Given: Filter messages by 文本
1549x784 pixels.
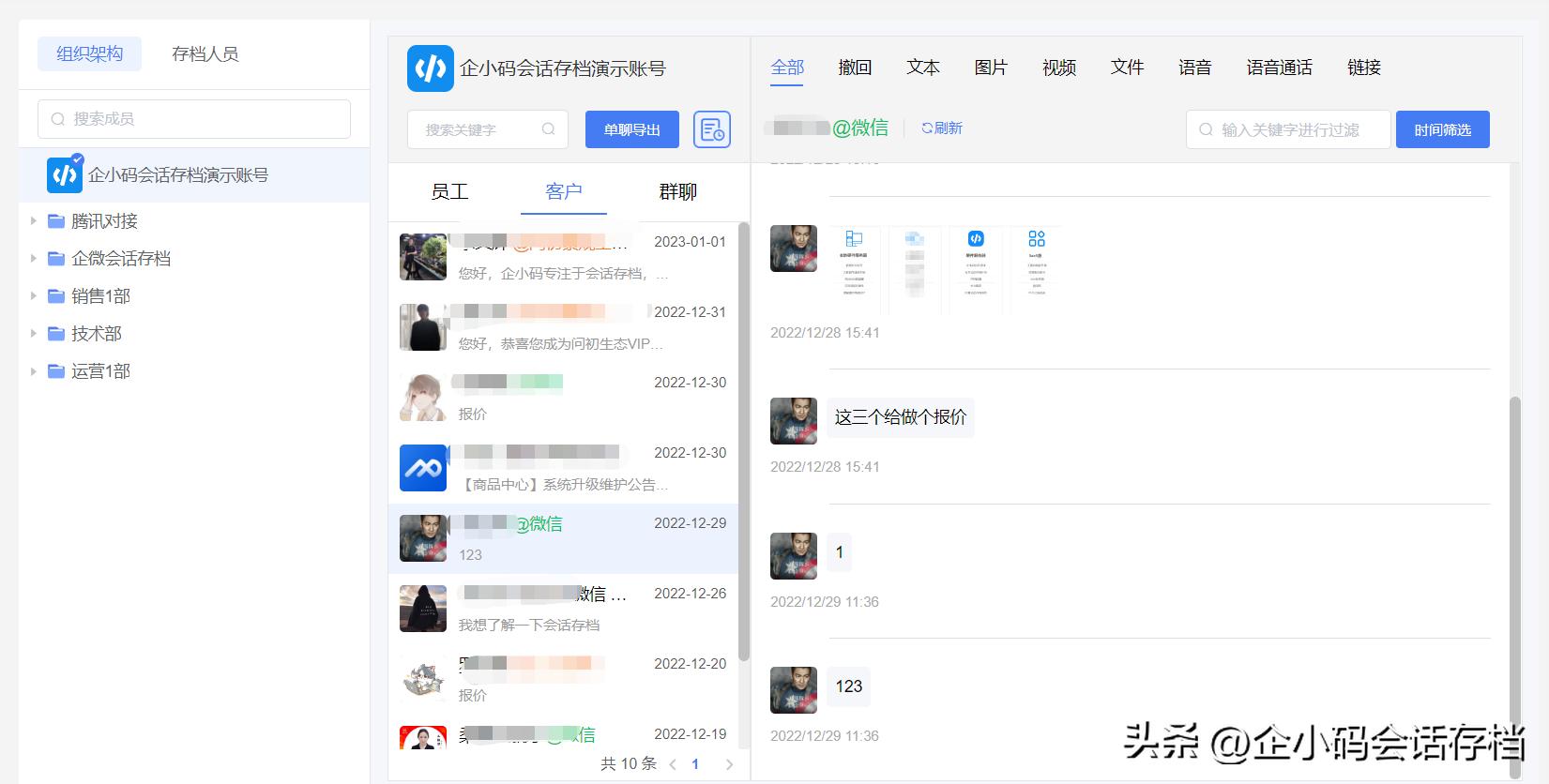Looking at the screenshot, I should 923,67.
